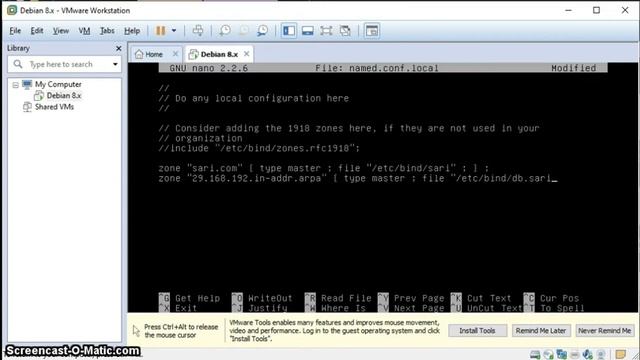This screenshot has height=360, width=640.
Task: Toggle the library sidebar view icon
Action: (289, 31)
